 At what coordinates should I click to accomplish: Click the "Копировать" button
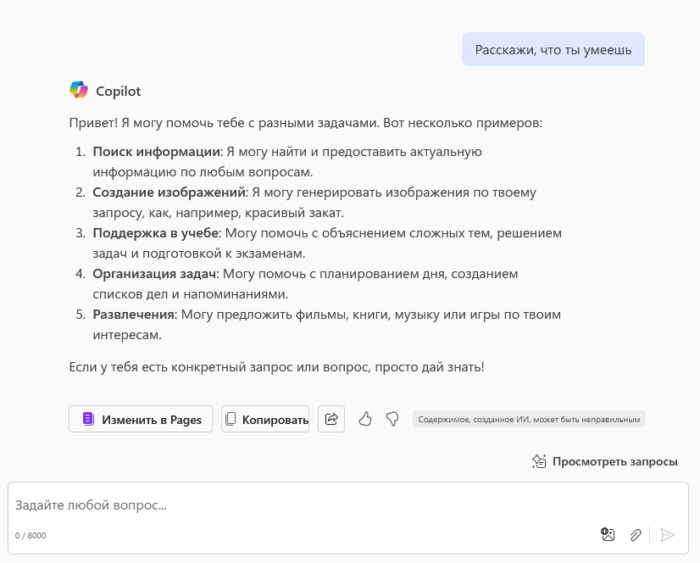coord(265,419)
